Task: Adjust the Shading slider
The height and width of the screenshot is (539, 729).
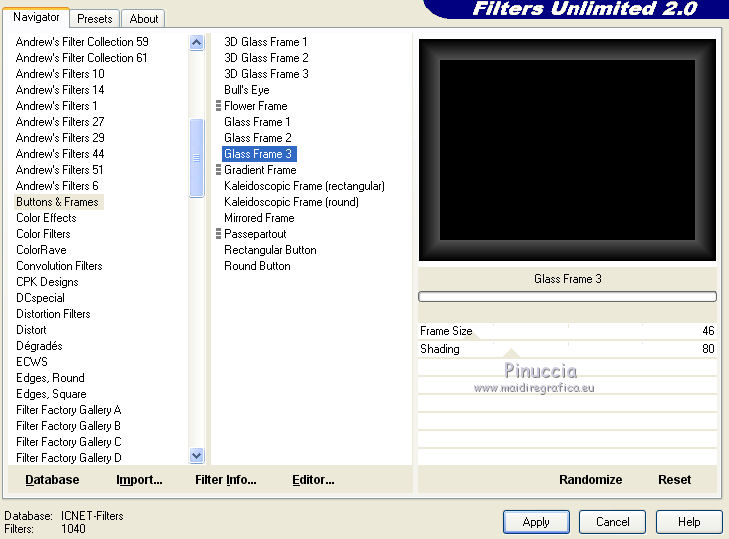Action: click(567, 349)
